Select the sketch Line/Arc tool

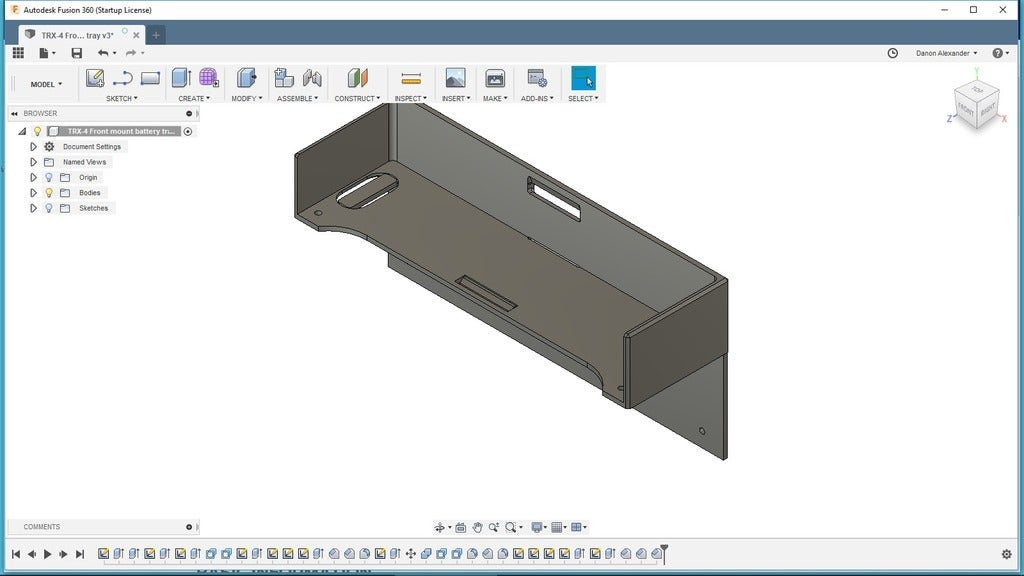[122, 78]
